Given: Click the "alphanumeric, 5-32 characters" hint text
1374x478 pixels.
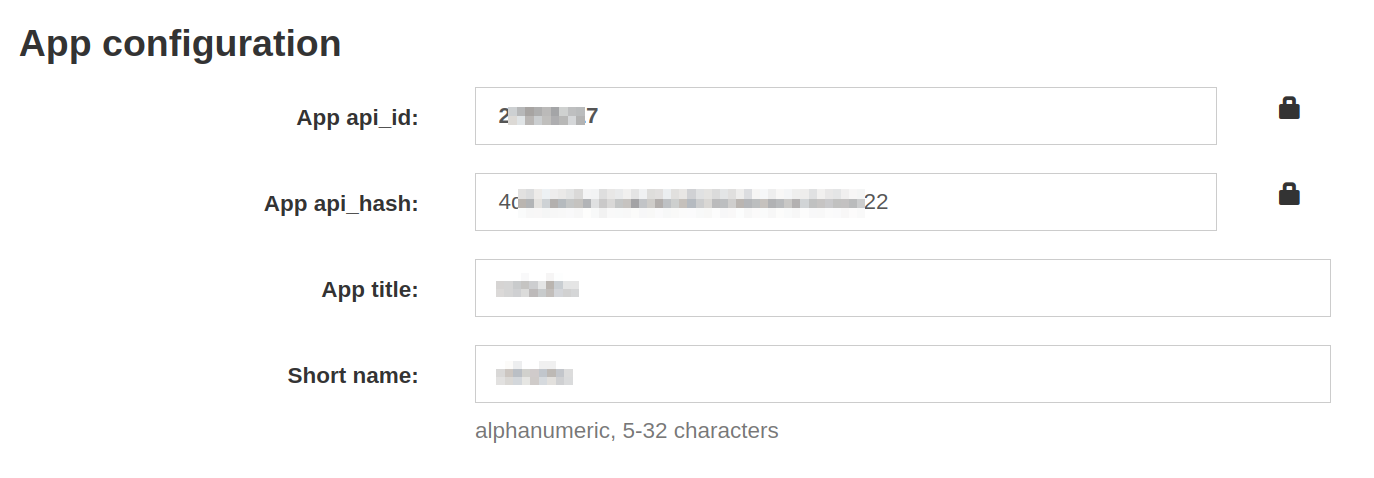Looking at the screenshot, I should click(626, 431).
